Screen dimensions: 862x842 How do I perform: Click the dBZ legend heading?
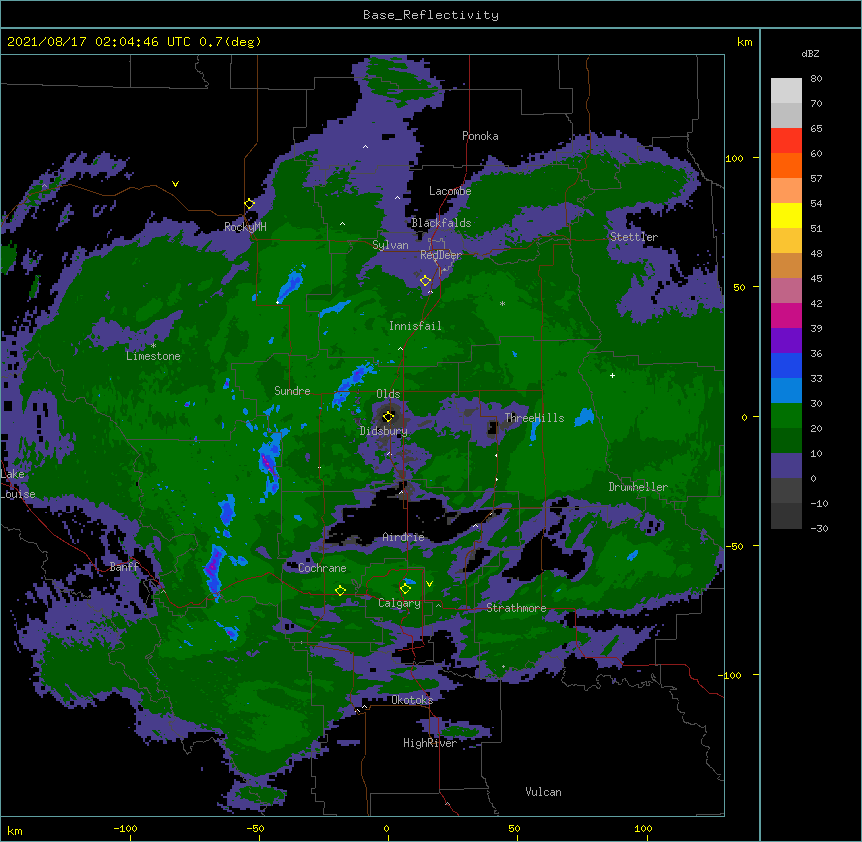[x=810, y=53]
